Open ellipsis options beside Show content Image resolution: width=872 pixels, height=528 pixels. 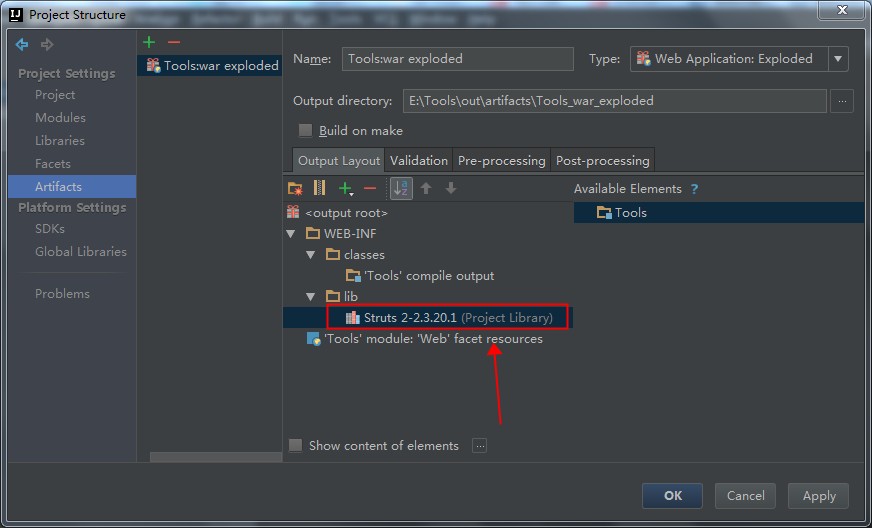[x=479, y=446]
